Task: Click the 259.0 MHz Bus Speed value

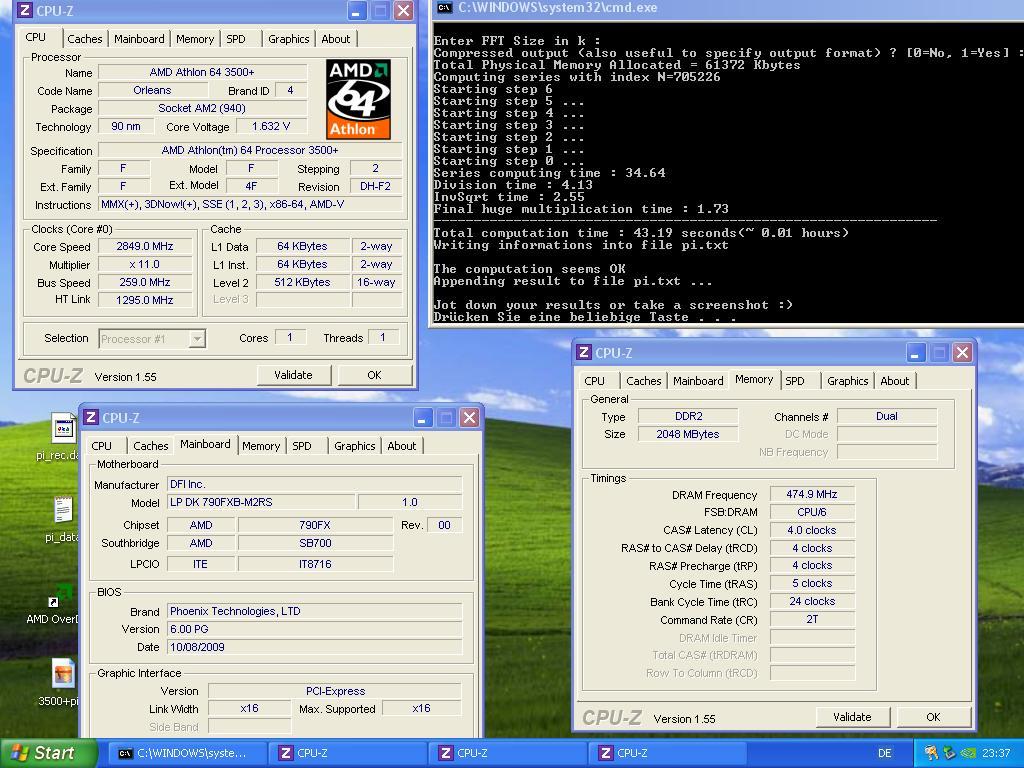Action: pyautogui.click(x=145, y=282)
